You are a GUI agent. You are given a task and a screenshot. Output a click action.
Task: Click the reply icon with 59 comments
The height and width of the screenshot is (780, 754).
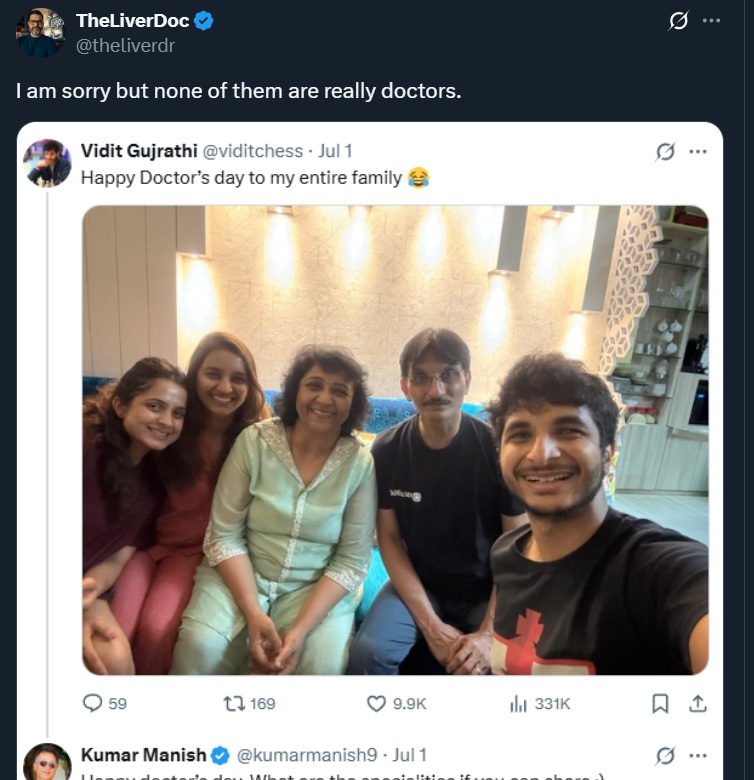pyautogui.click(x=93, y=703)
